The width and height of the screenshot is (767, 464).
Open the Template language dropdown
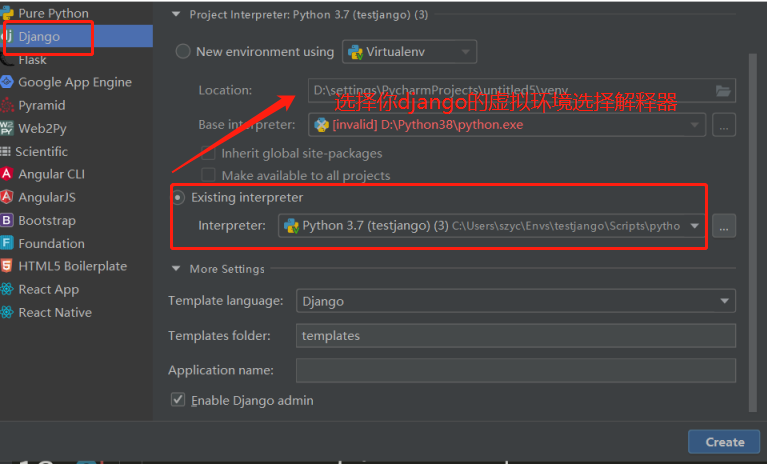[x=516, y=300]
